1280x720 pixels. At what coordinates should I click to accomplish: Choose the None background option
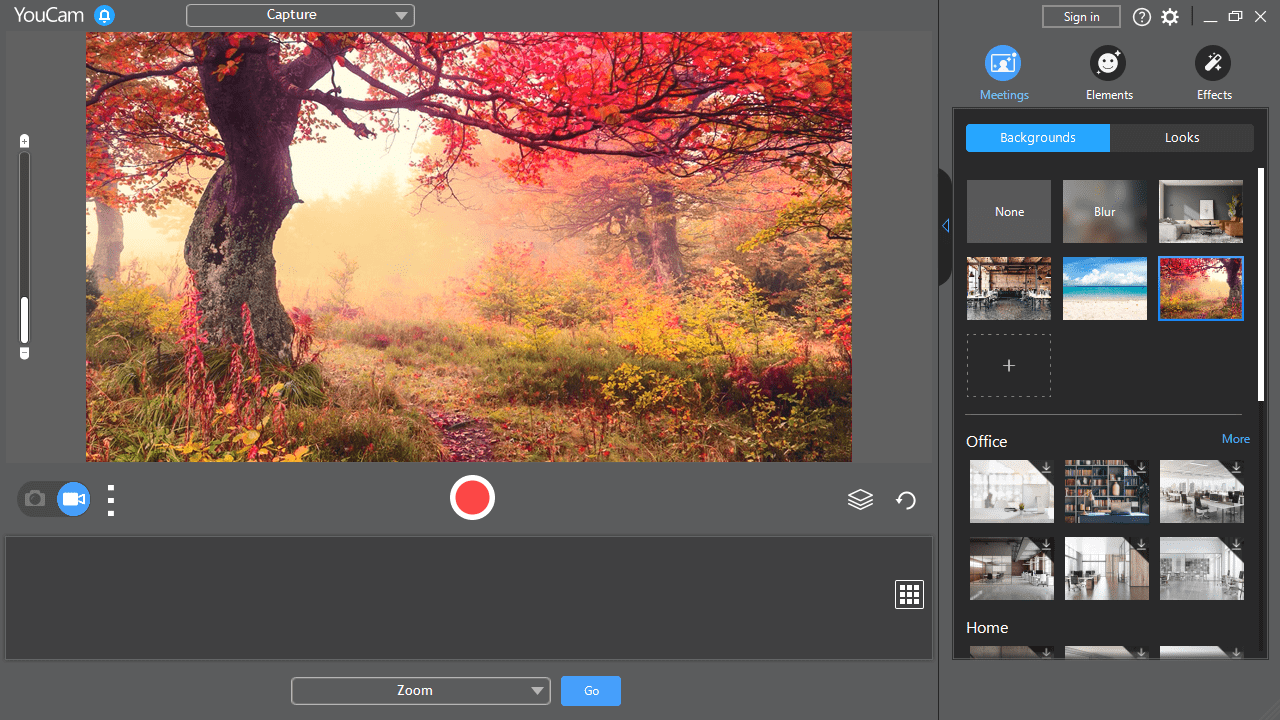coord(1009,211)
